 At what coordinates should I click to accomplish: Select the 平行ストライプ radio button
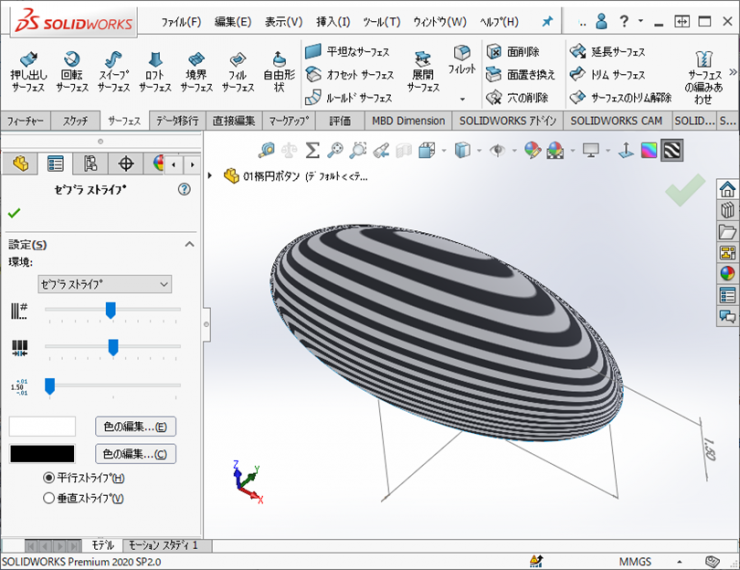coord(49,478)
